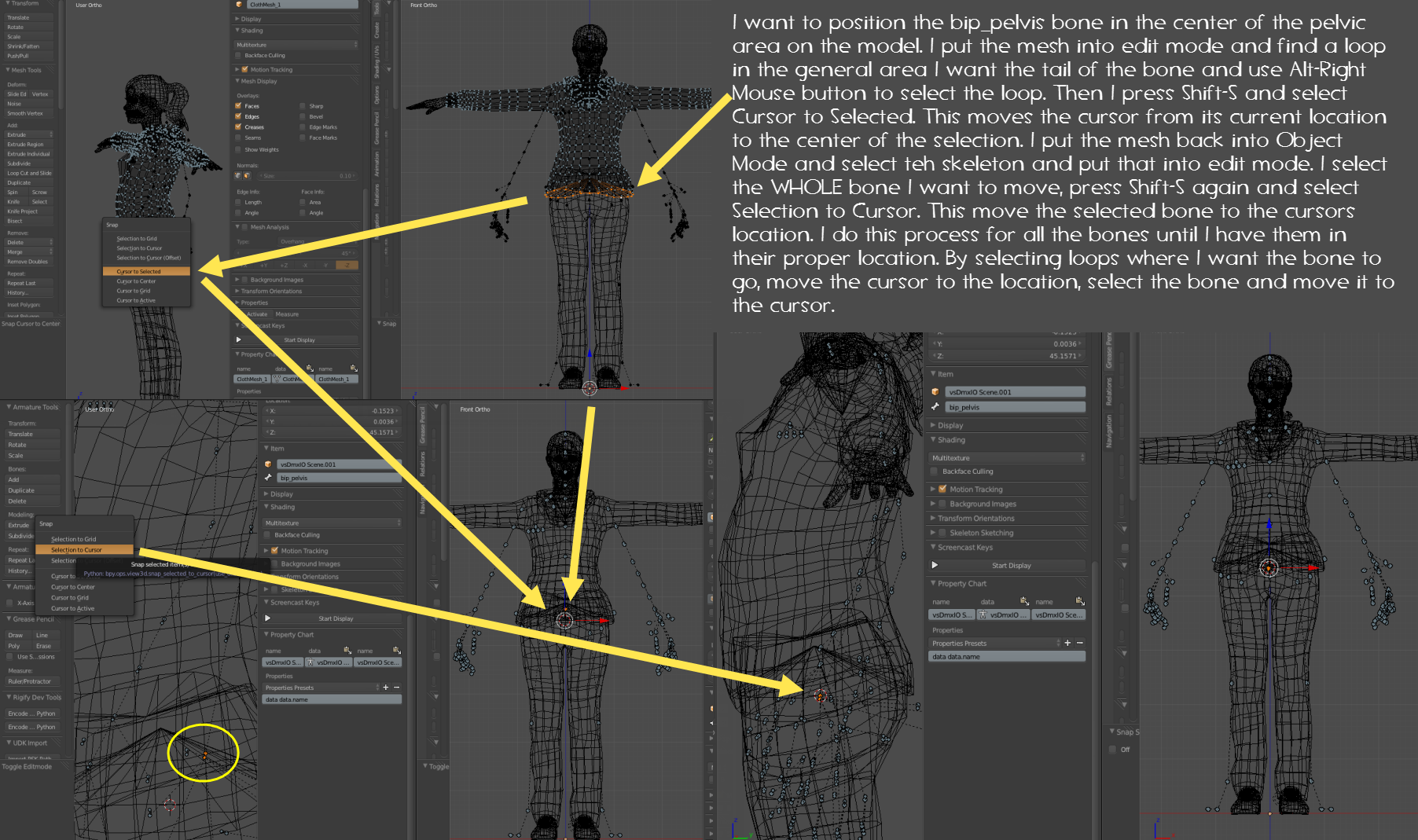Collapse the Mesh Display panel
Screen dimensions: 1418x840
click(x=237, y=81)
